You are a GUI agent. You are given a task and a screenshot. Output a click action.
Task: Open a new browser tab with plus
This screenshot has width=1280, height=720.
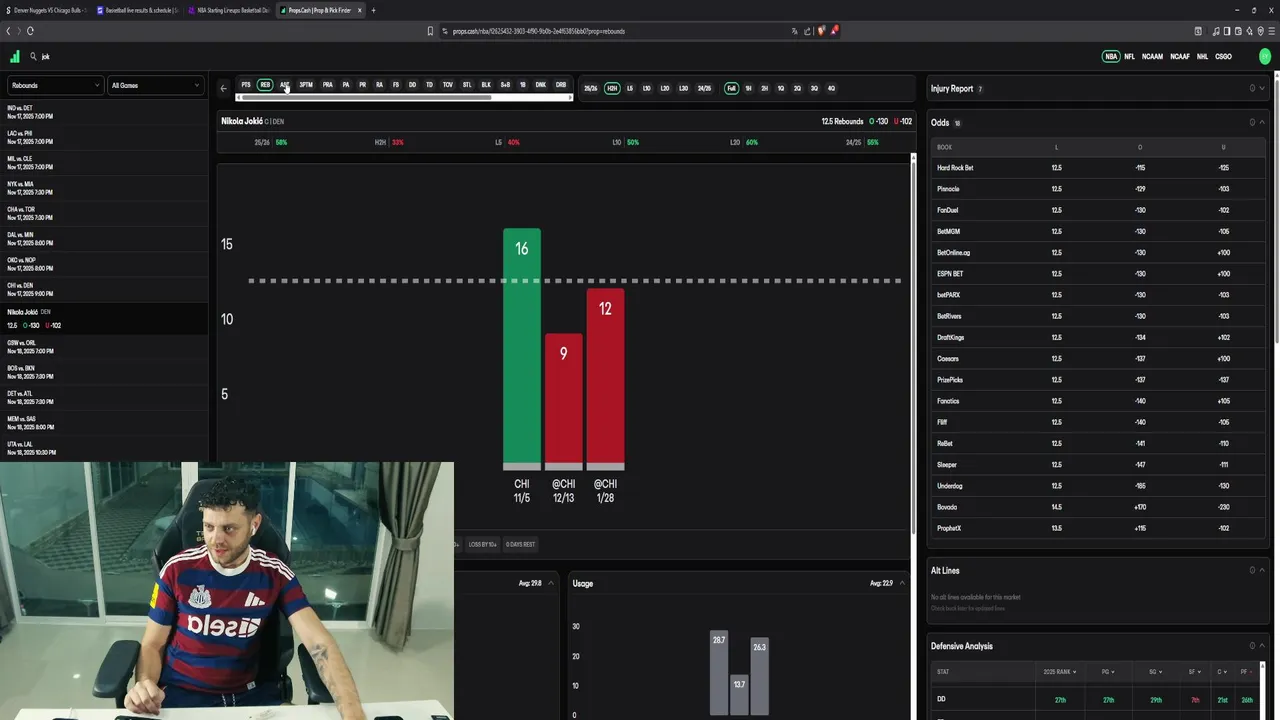373,10
